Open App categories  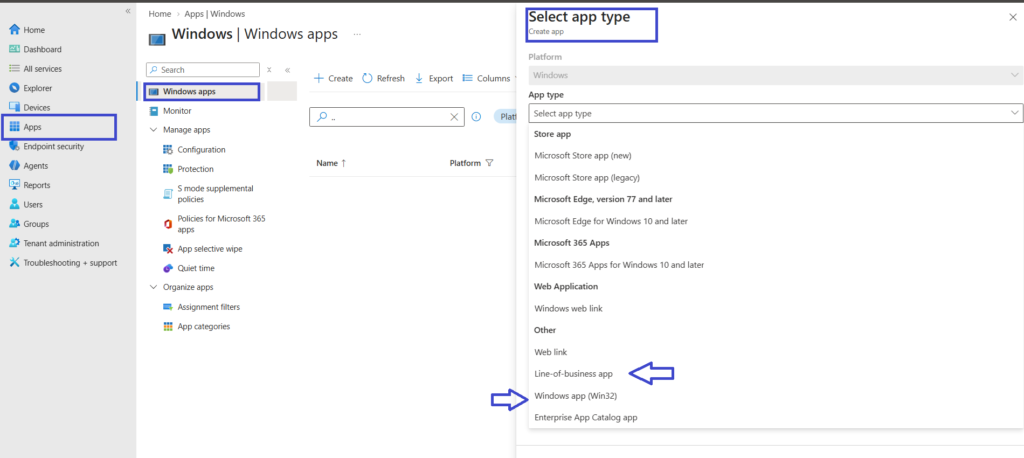click(x=204, y=327)
